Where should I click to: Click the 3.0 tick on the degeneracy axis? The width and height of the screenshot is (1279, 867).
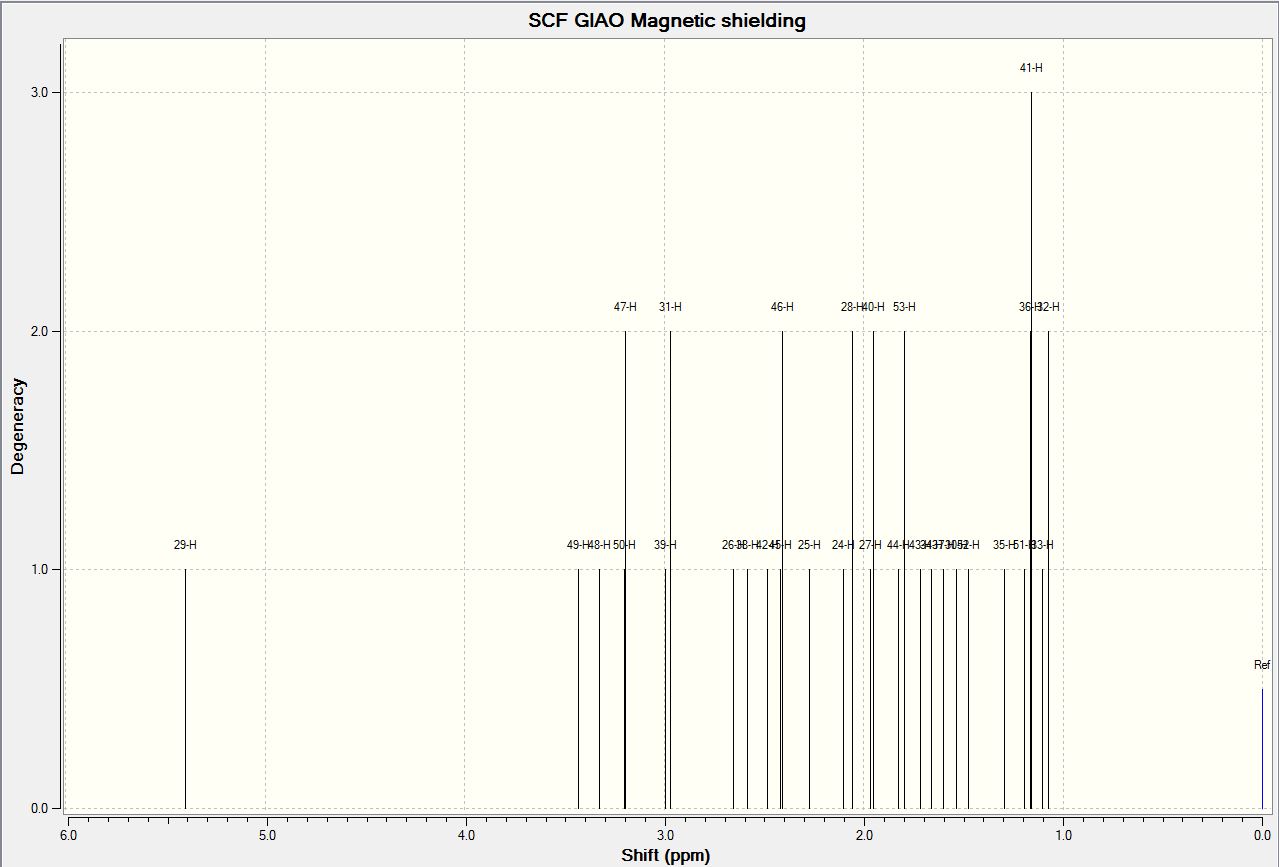38,92
